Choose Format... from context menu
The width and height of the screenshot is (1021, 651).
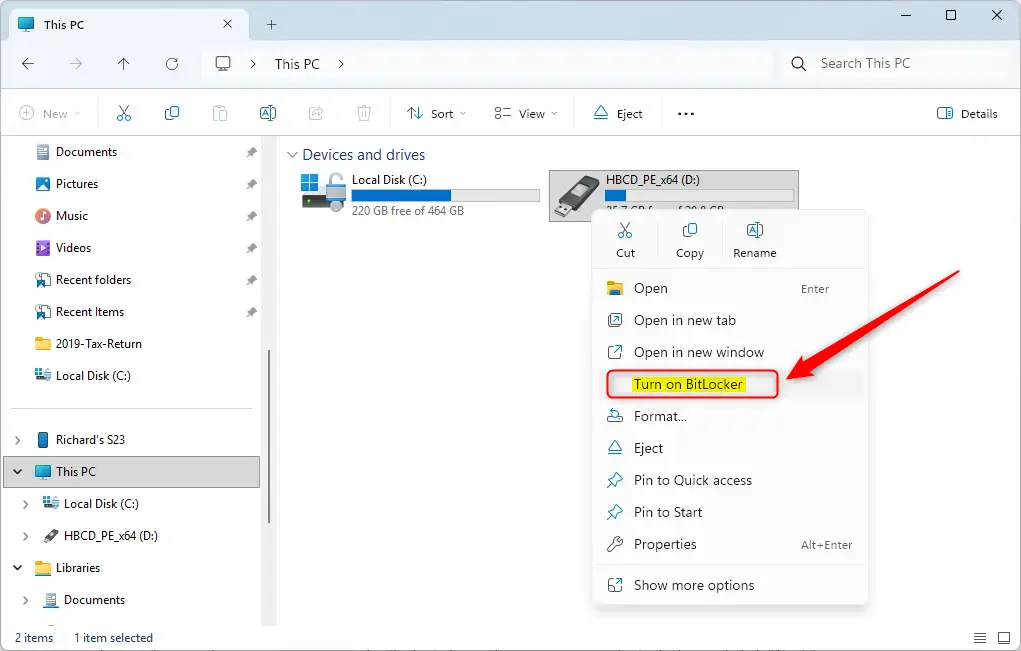(729, 416)
